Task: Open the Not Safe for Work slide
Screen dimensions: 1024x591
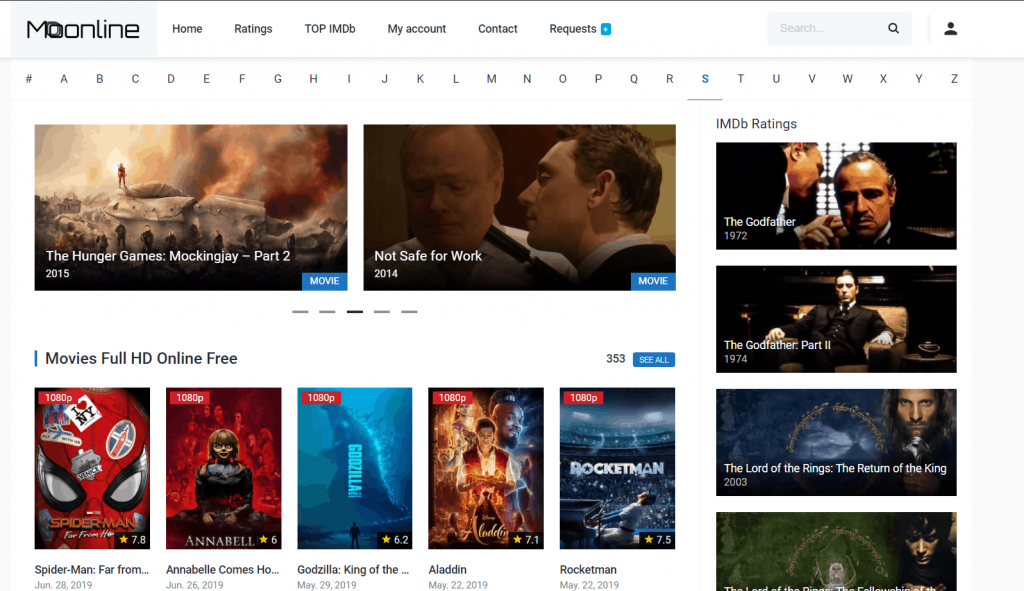Action: (519, 208)
